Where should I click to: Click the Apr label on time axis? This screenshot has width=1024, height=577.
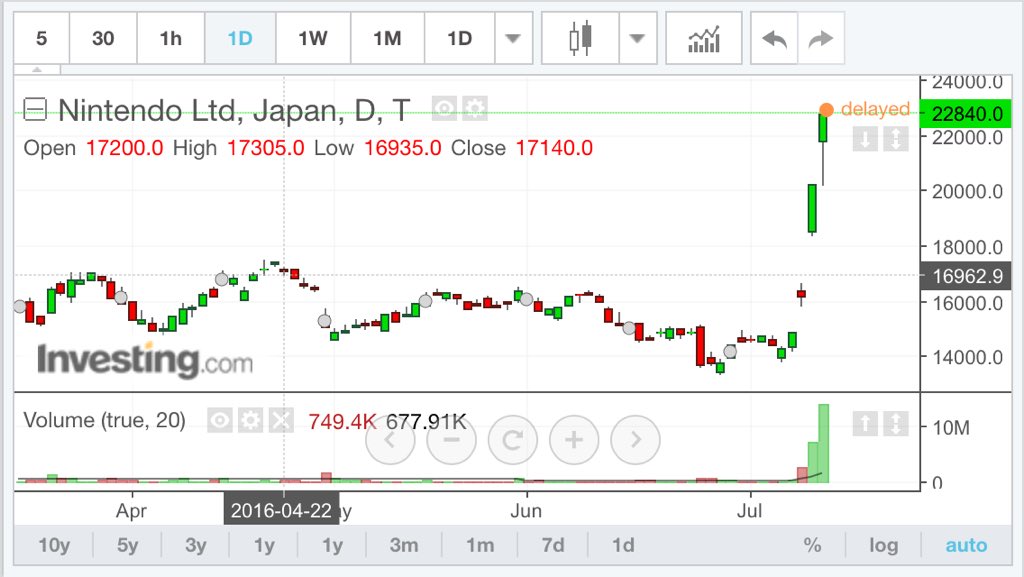(131, 510)
